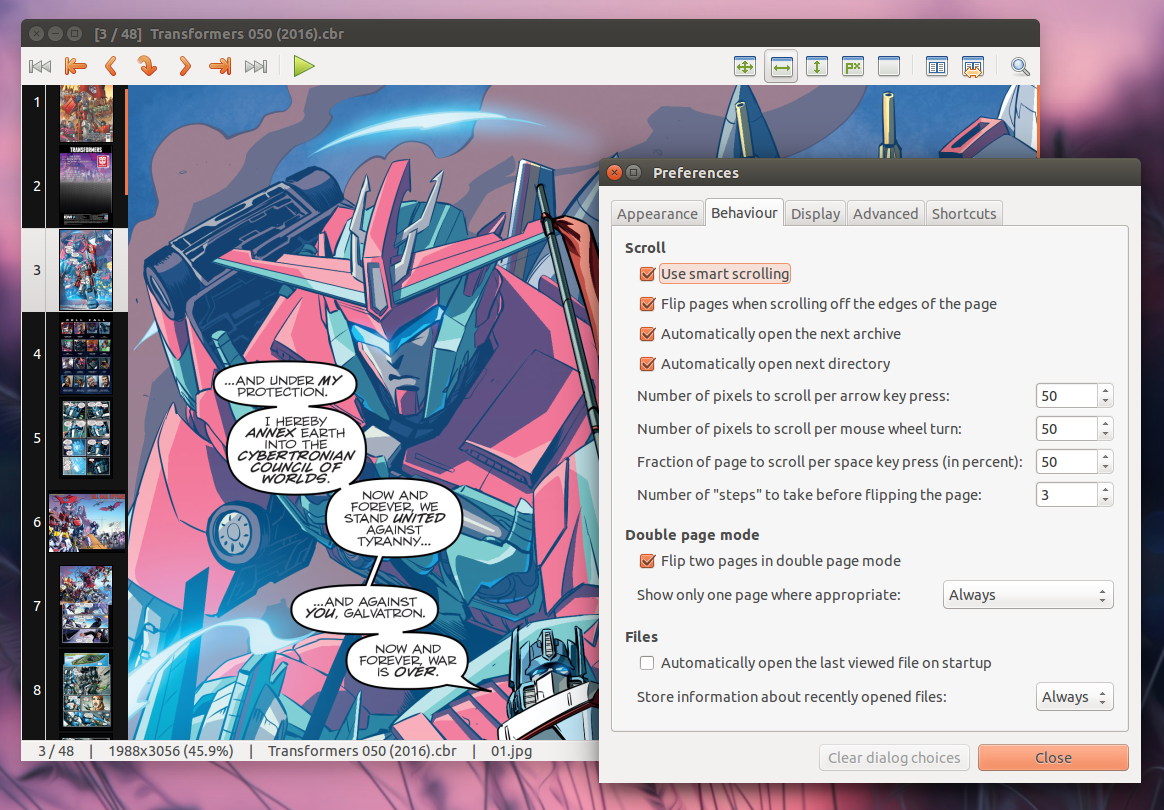The width and height of the screenshot is (1164, 810).
Task: Click '1988x3056 (45.9%)' in status bar
Action: point(171,751)
